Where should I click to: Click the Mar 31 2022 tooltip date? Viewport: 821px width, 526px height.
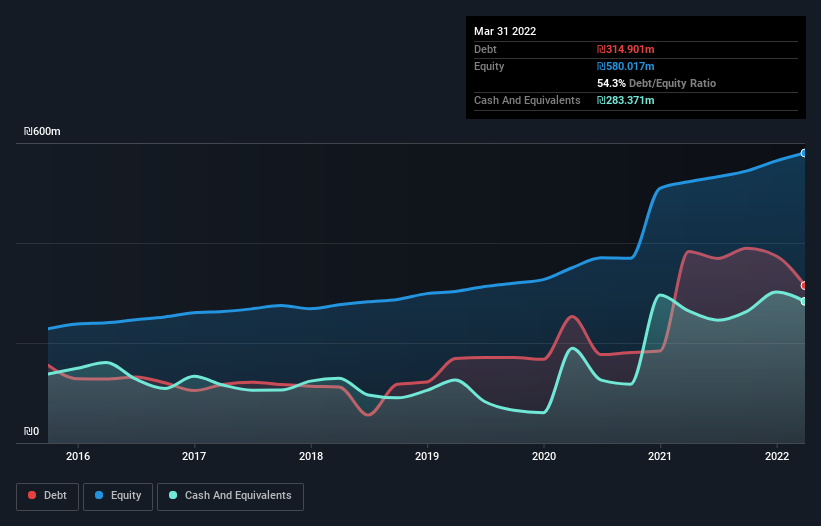tap(505, 31)
